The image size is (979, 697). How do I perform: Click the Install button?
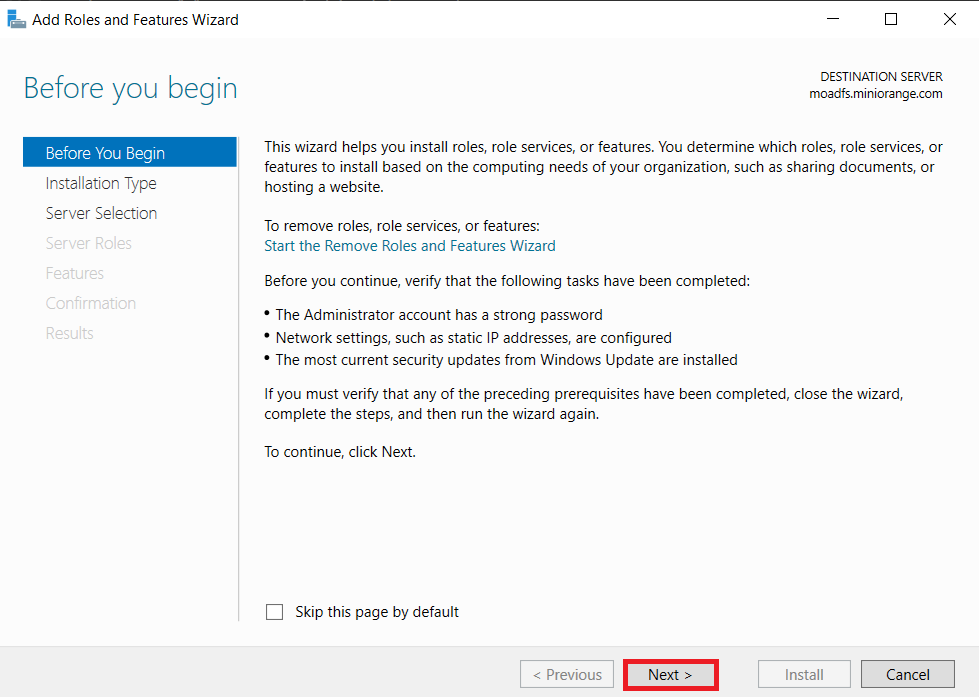coord(803,674)
